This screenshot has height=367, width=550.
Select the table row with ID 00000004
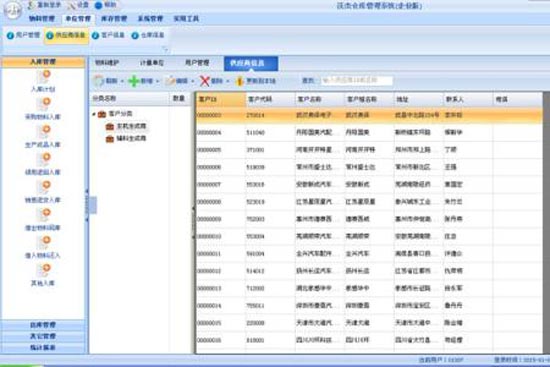(369, 133)
